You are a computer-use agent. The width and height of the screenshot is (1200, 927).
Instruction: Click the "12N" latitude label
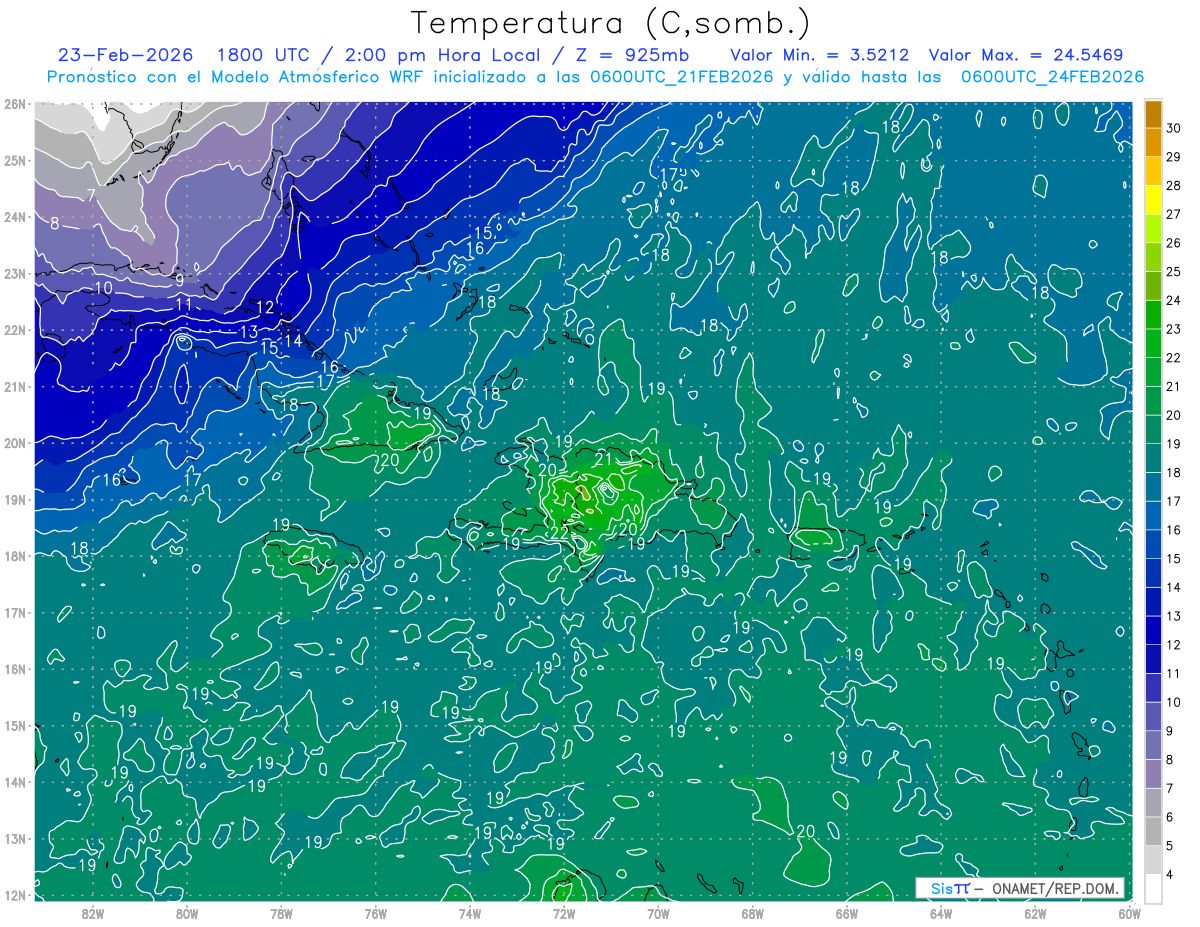point(15,895)
